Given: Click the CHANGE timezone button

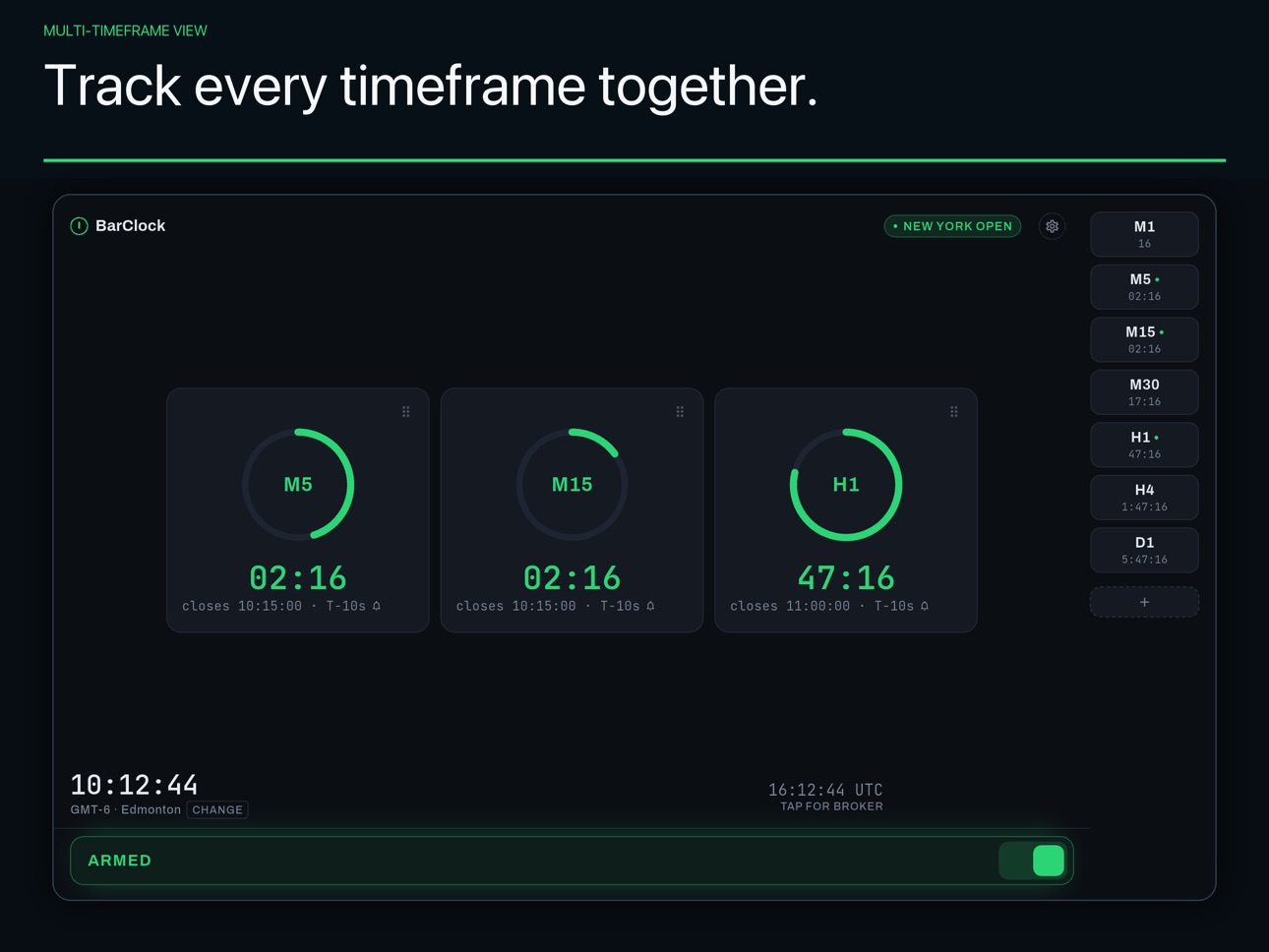Looking at the screenshot, I should pyautogui.click(x=217, y=810).
